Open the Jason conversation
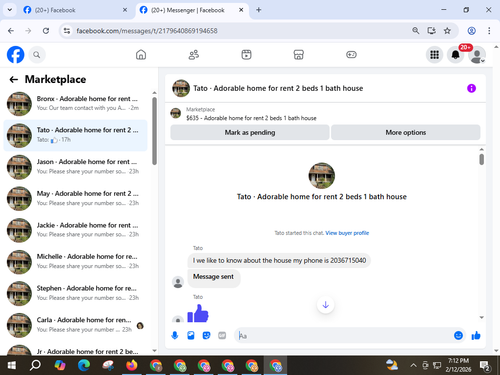The image size is (500, 375). [75, 167]
